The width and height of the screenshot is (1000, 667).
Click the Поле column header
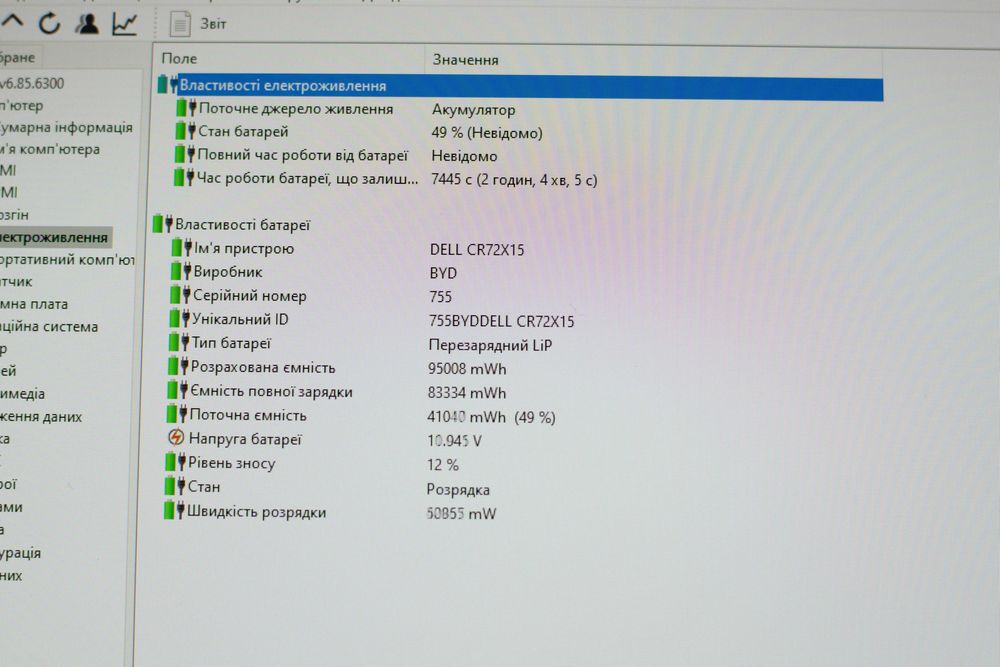point(179,59)
